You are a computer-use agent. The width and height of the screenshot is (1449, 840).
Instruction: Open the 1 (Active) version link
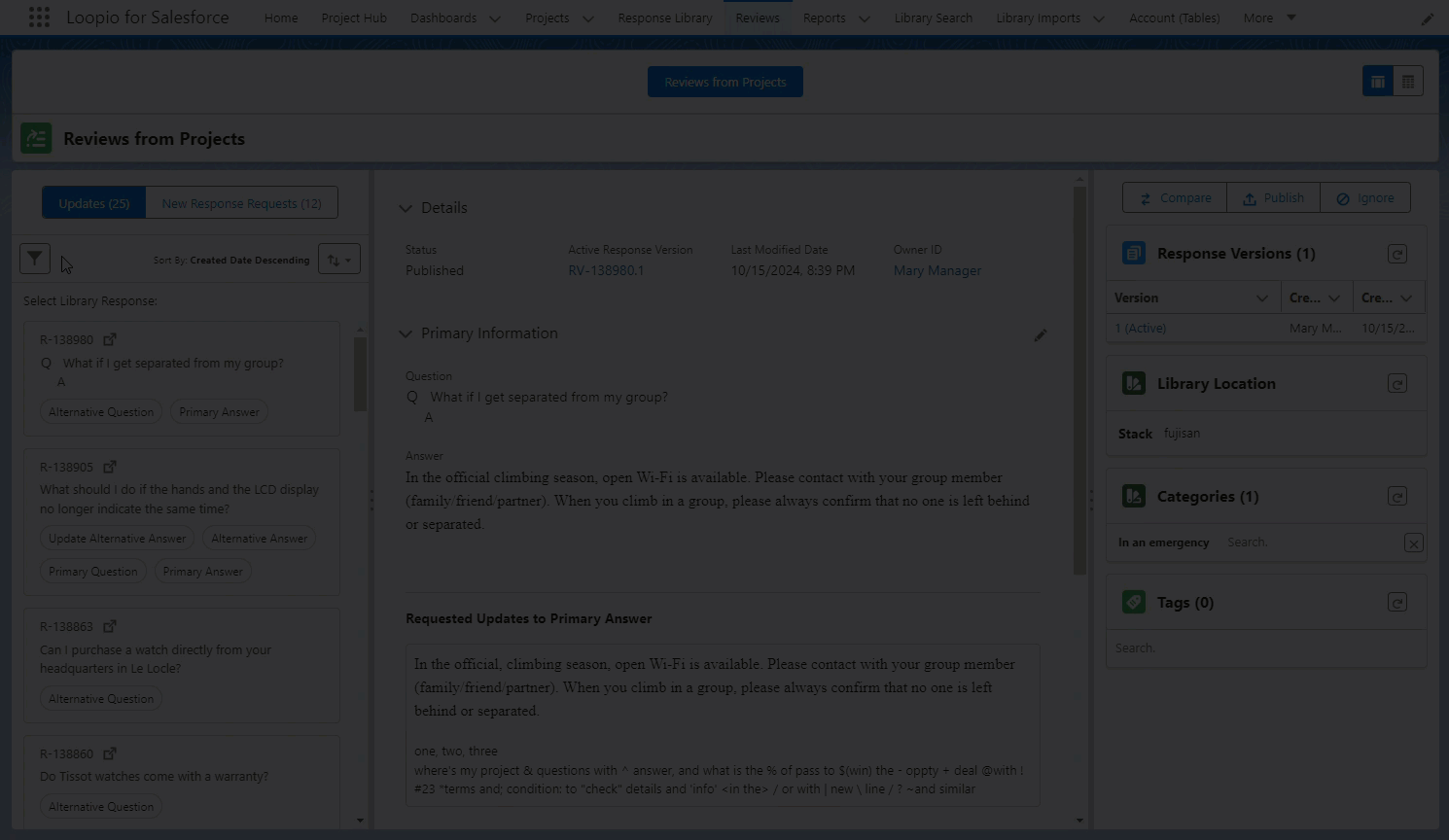pos(1140,329)
